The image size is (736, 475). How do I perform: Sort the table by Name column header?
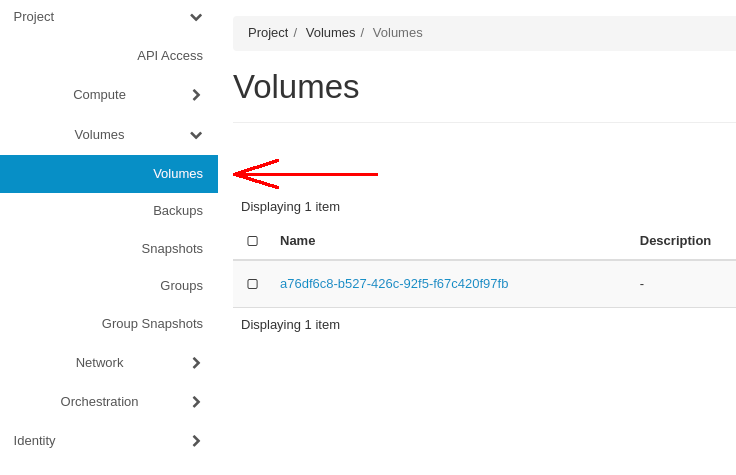point(298,241)
